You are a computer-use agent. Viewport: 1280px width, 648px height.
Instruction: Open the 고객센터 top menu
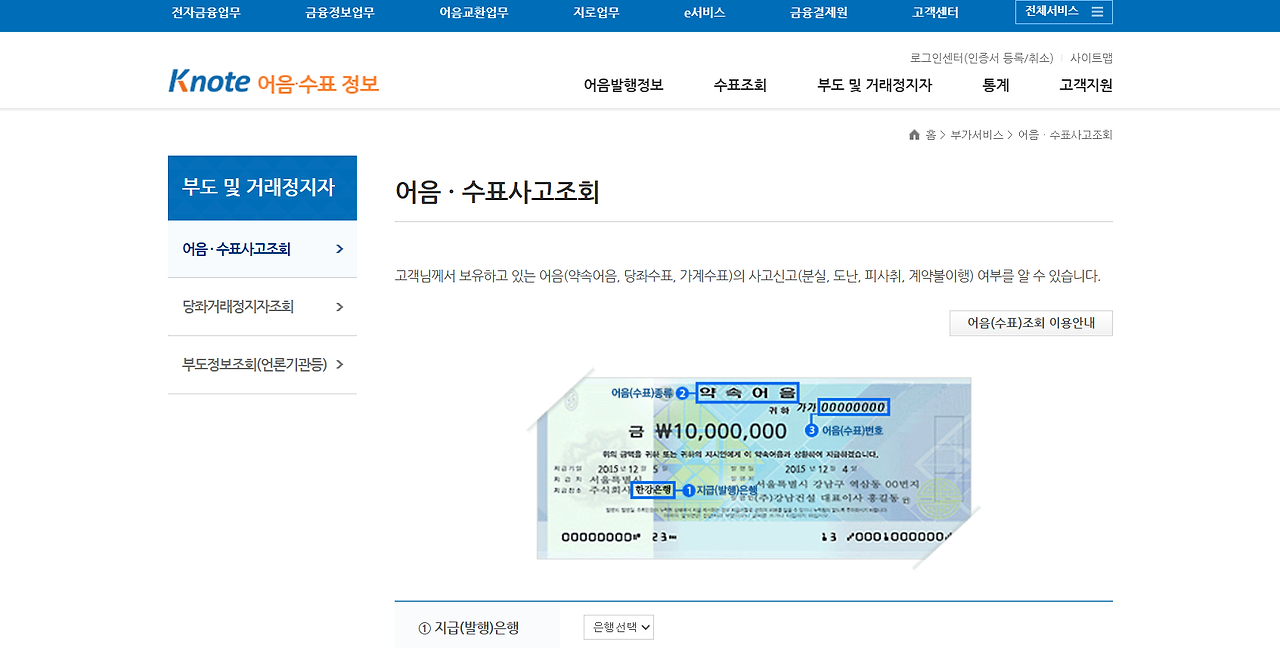click(935, 13)
